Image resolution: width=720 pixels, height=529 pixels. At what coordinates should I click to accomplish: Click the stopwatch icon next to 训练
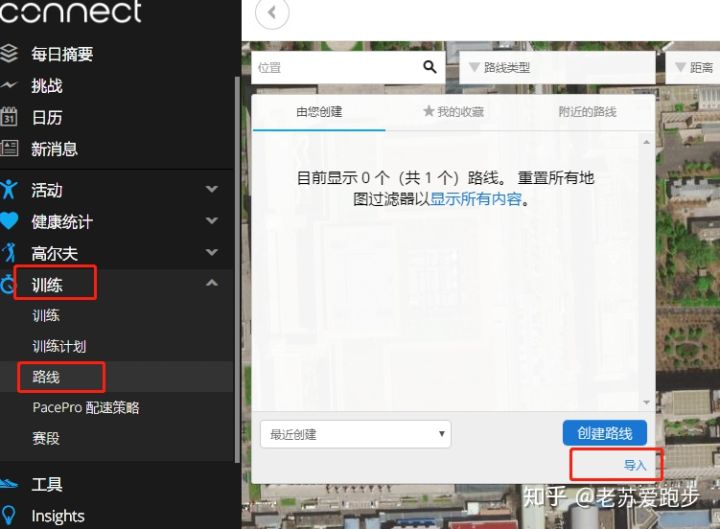(7, 284)
